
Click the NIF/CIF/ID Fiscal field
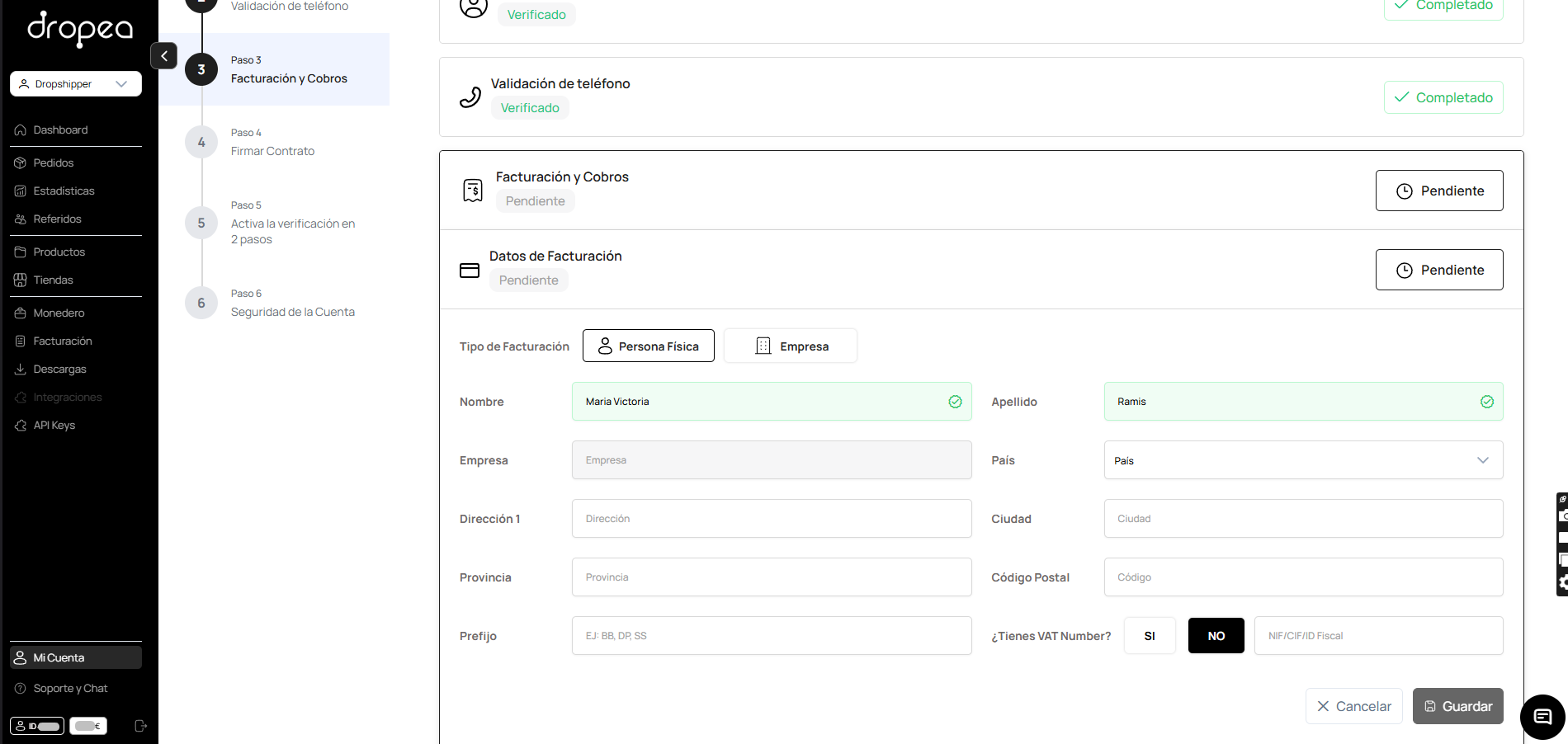(1379, 636)
